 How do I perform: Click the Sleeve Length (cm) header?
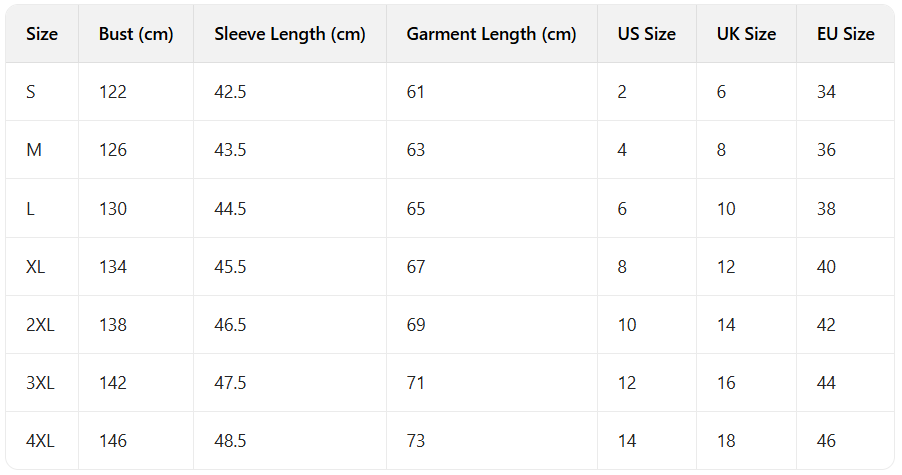coord(290,34)
